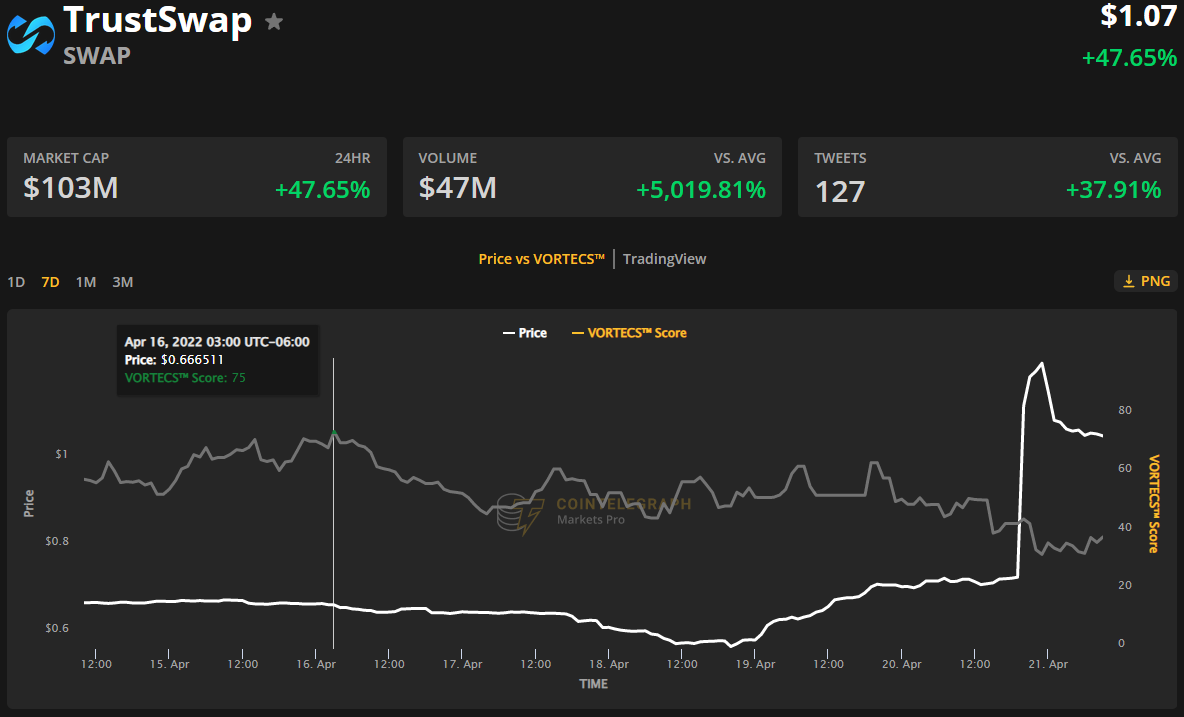1184x717 pixels.
Task: Click the Market Cap $103M value
Action: tap(71, 188)
